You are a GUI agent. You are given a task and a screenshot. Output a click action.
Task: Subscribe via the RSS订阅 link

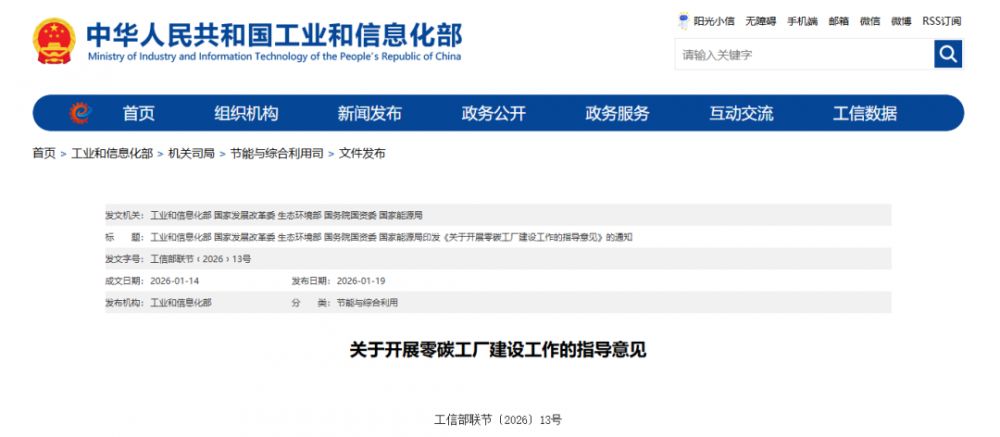[x=941, y=21]
